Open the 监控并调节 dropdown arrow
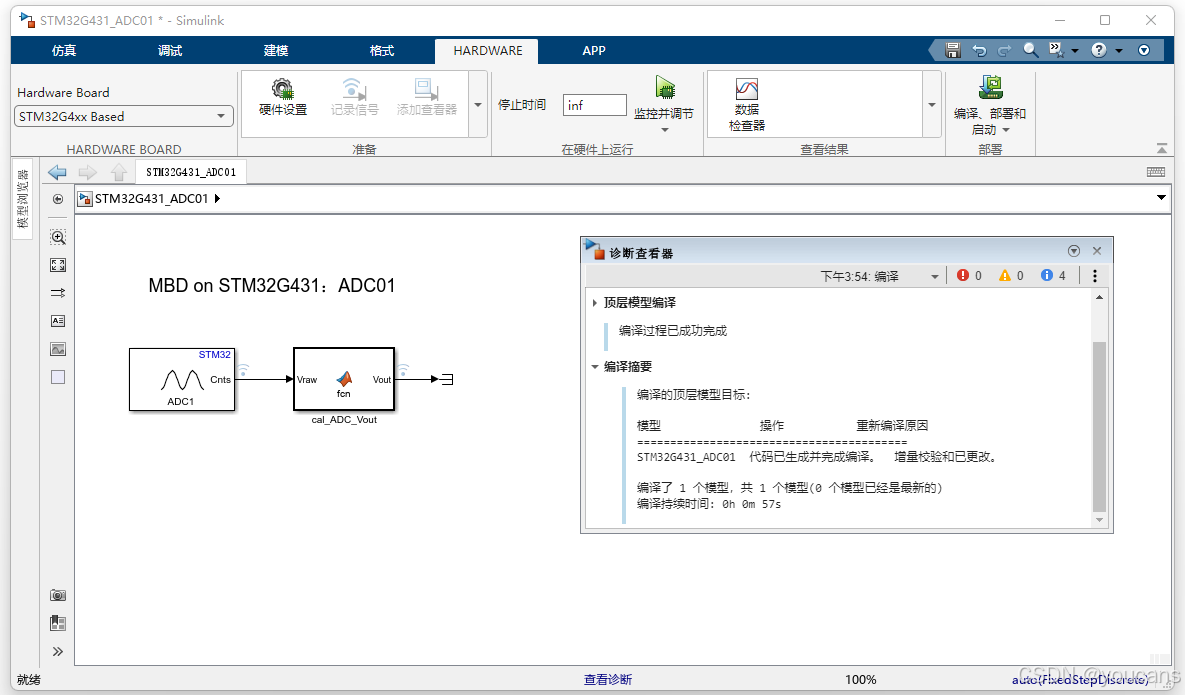Screen dimensions: 1185x695 (665, 130)
